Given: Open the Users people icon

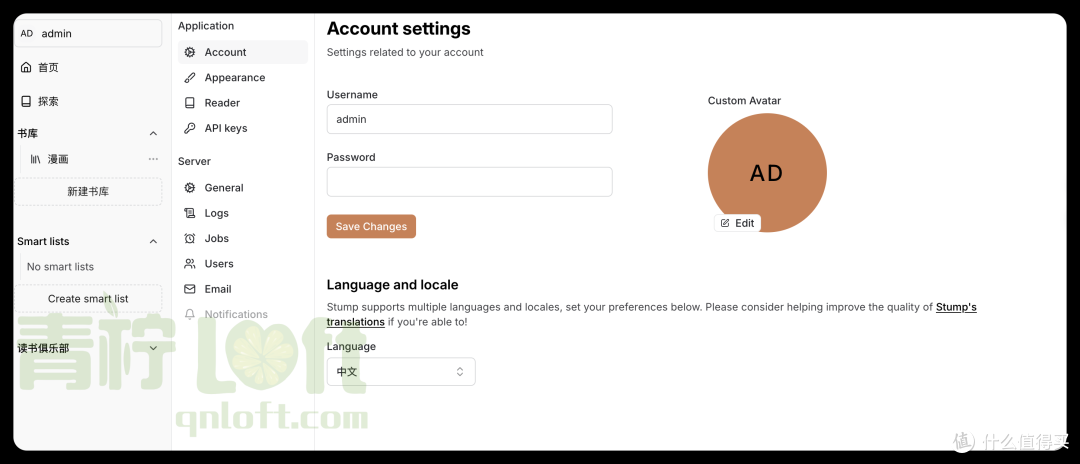Looking at the screenshot, I should click(x=189, y=264).
